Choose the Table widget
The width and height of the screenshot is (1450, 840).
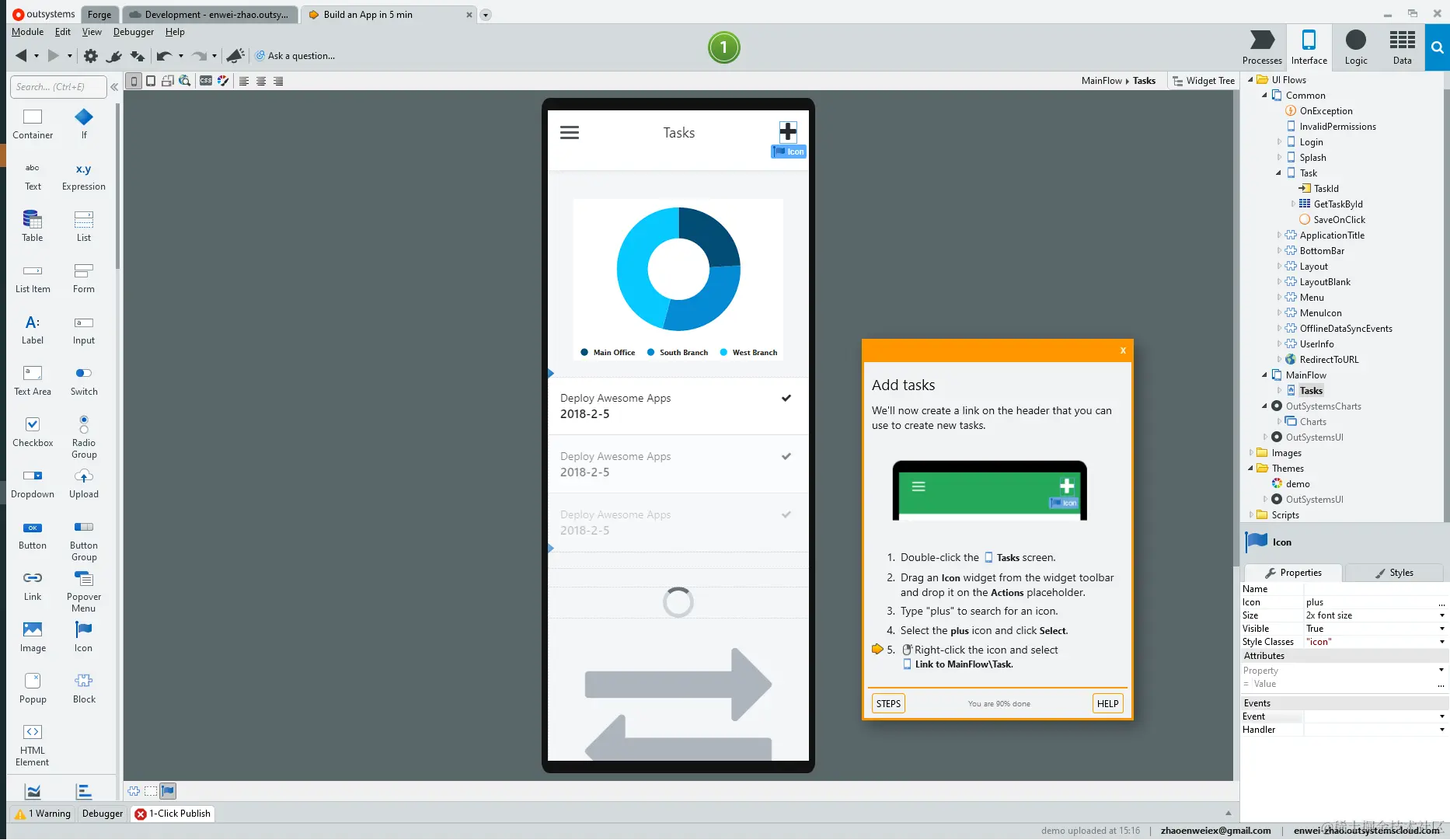(x=33, y=226)
